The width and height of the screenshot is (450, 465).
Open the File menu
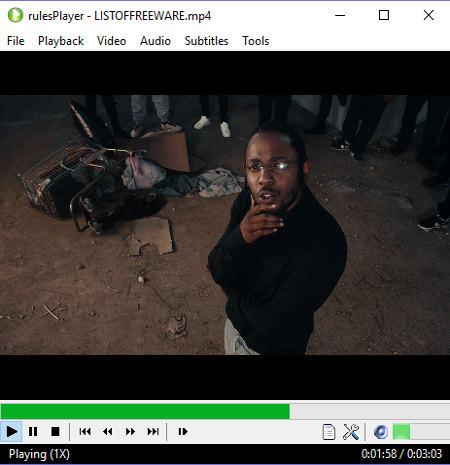[16, 41]
